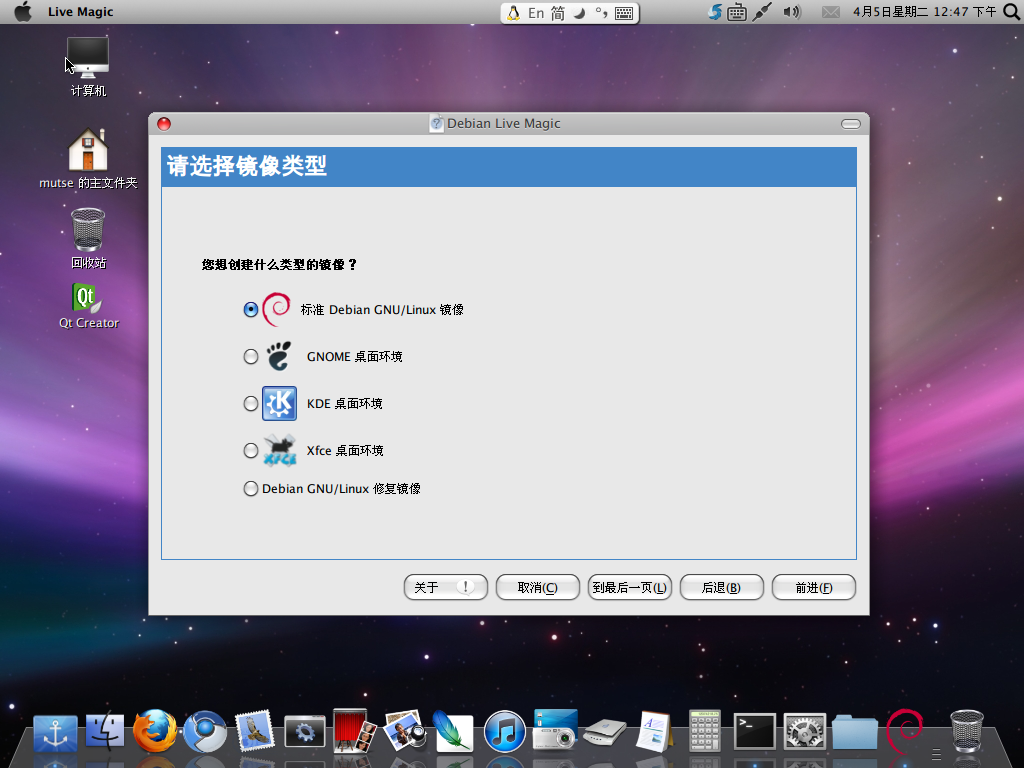This screenshot has height=768, width=1024.
Task: Open the 回收站 trash desktop icon
Action: tap(88, 238)
